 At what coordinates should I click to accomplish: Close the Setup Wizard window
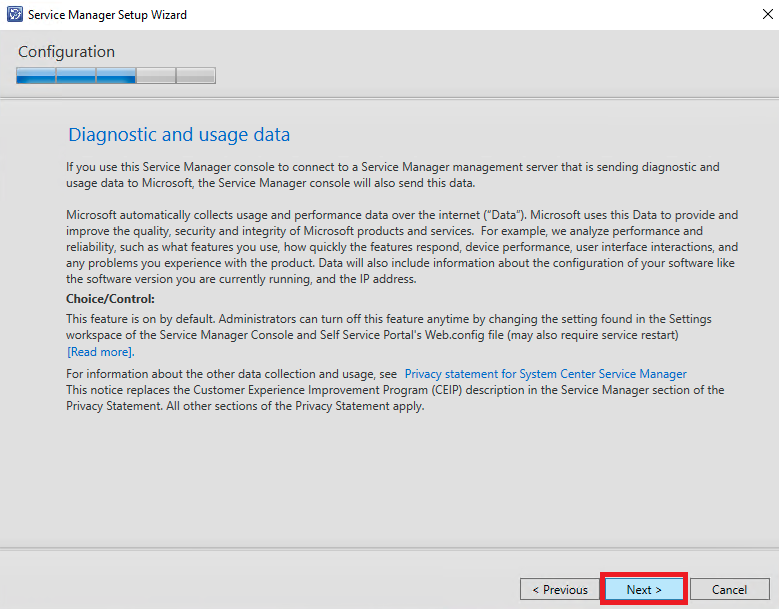tap(768, 14)
